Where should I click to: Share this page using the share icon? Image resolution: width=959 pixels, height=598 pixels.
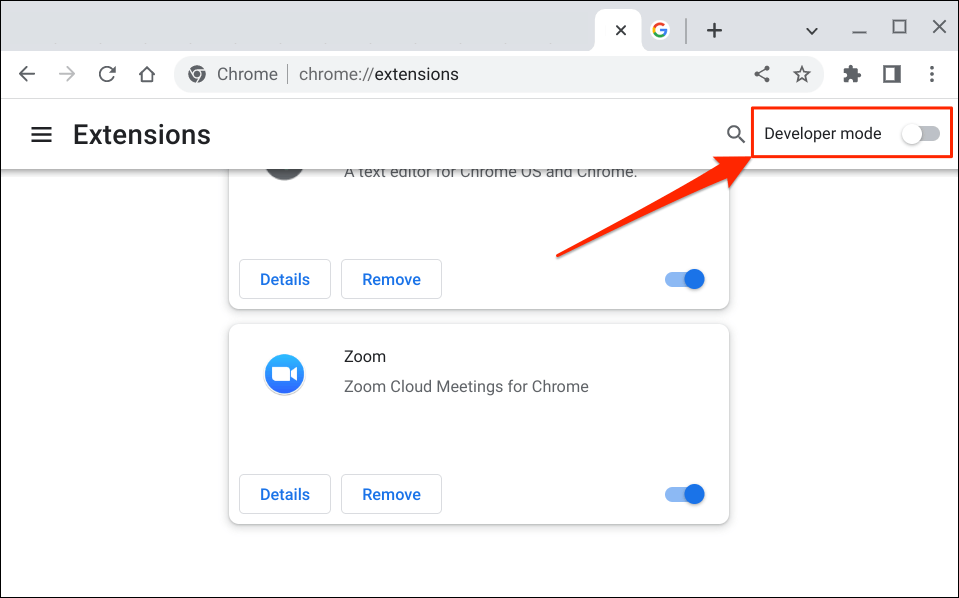point(762,74)
